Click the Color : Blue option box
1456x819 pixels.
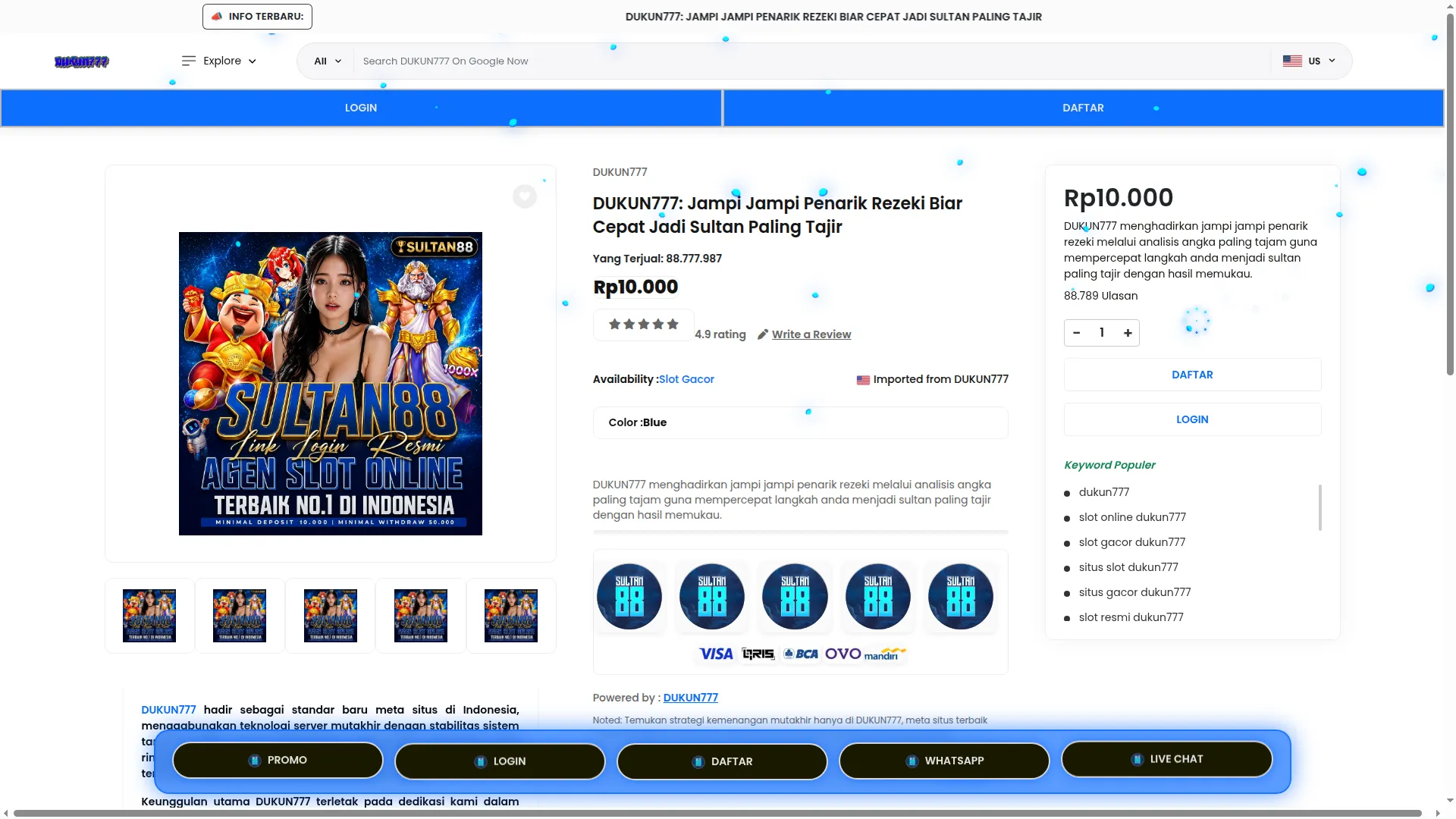pyautogui.click(x=800, y=422)
